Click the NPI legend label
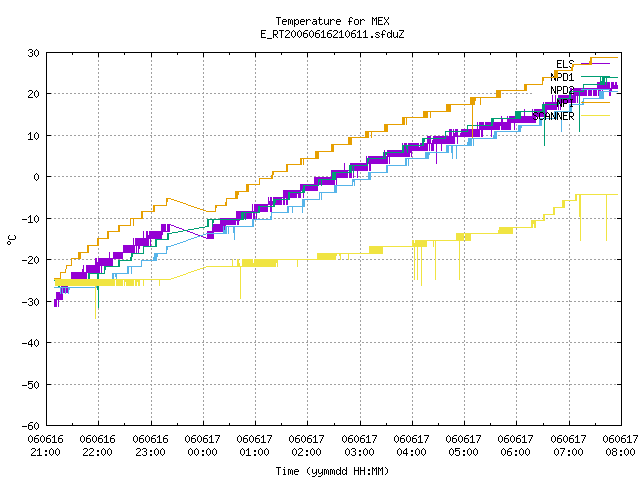This screenshot has width=640, height=480. 565,103
